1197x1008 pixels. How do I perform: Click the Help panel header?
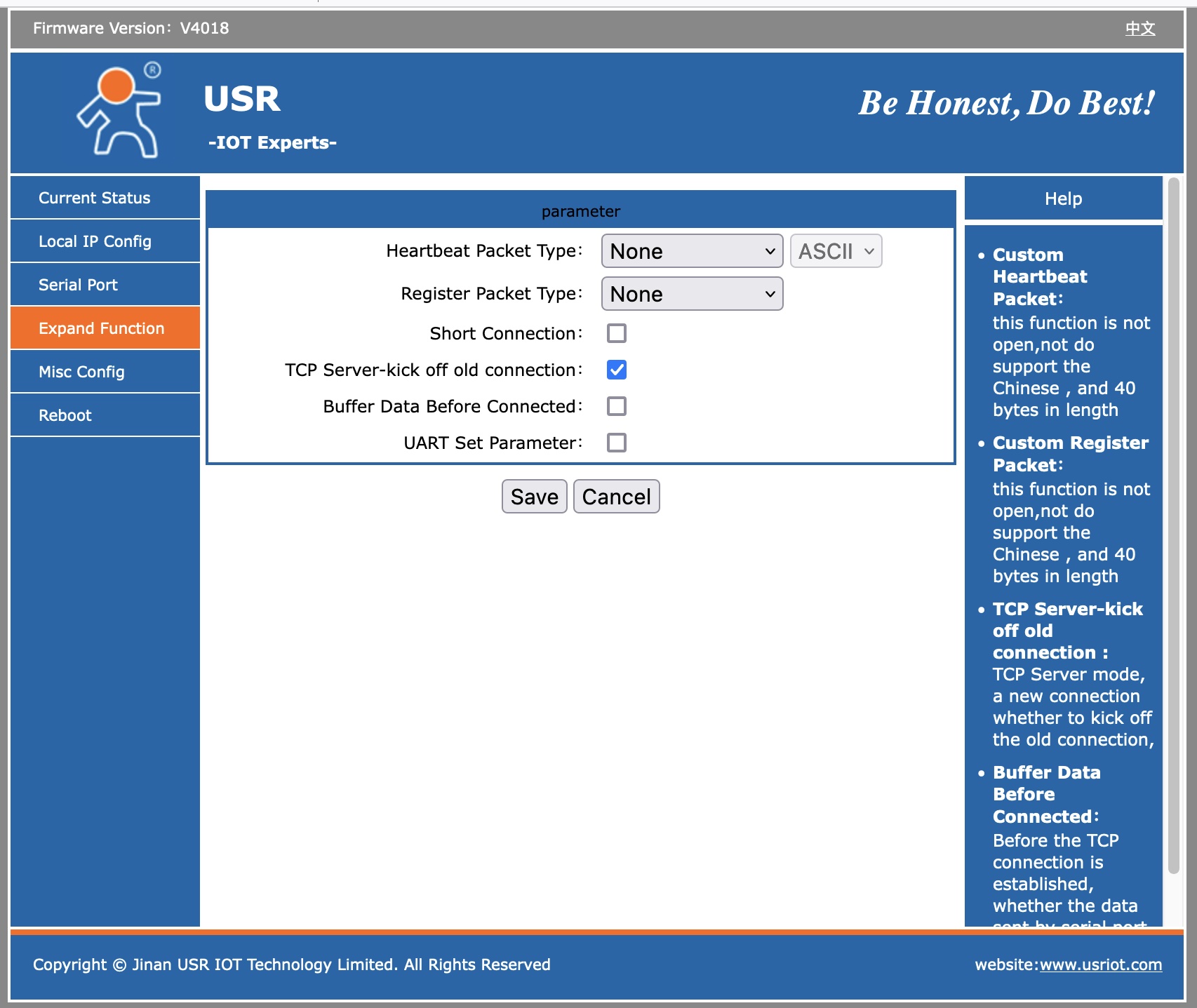pos(1063,199)
